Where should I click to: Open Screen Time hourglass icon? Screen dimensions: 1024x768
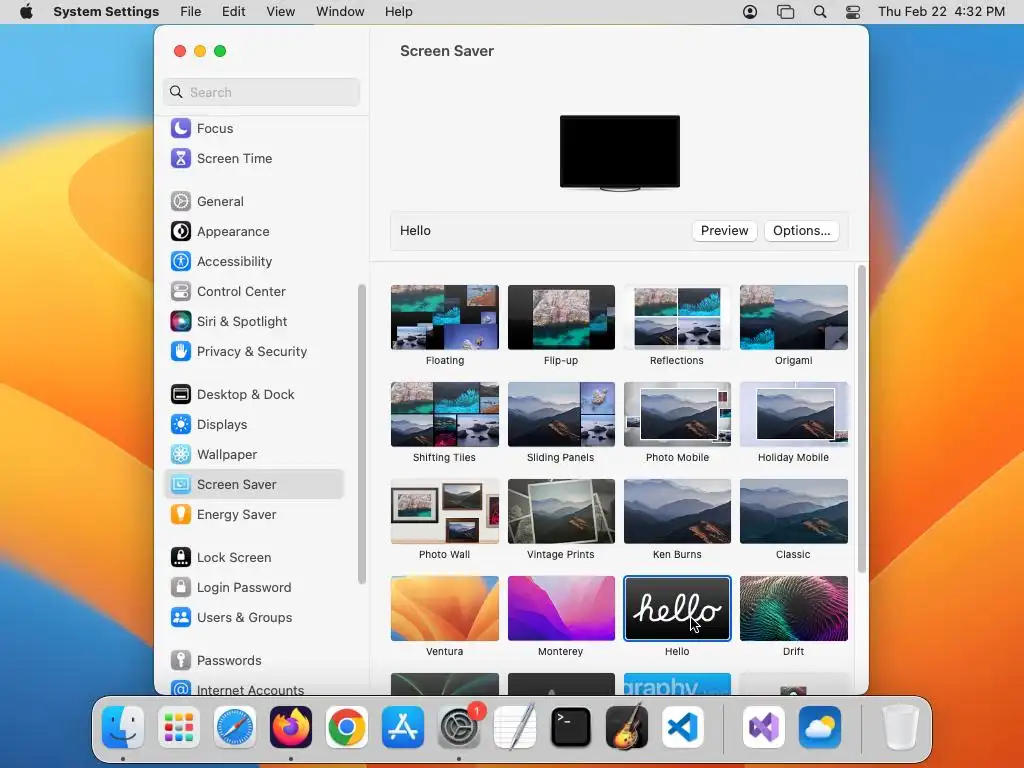pyautogui.click(x=181, y=158)
